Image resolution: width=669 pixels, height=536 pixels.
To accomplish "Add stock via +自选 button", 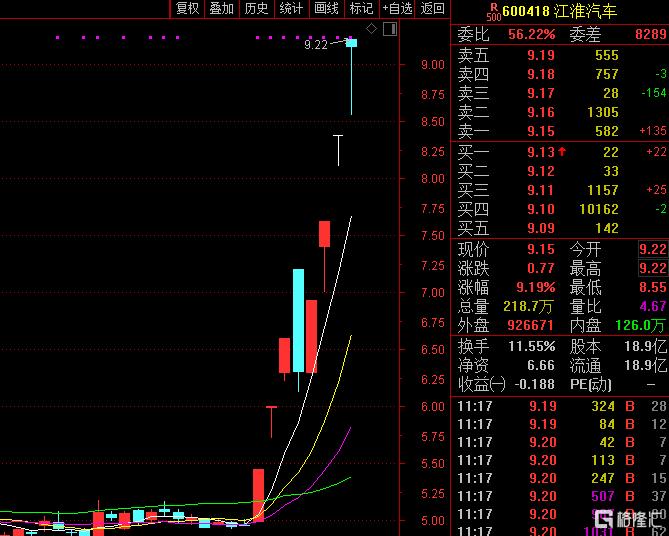I will click(397, 9).
